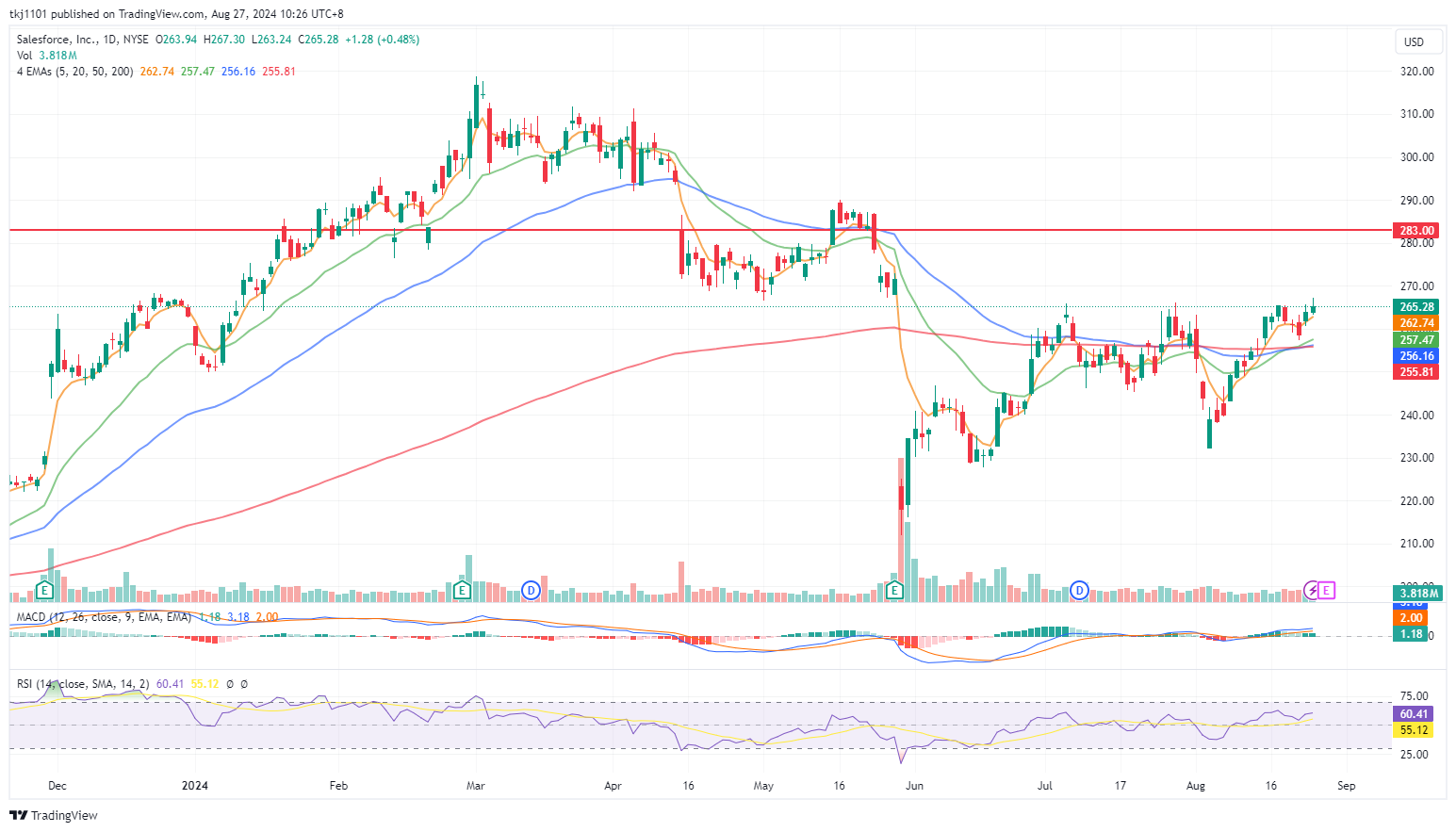Click the 210.00 price axis label
The image size is (1456, 832).
coord(1417,544)
